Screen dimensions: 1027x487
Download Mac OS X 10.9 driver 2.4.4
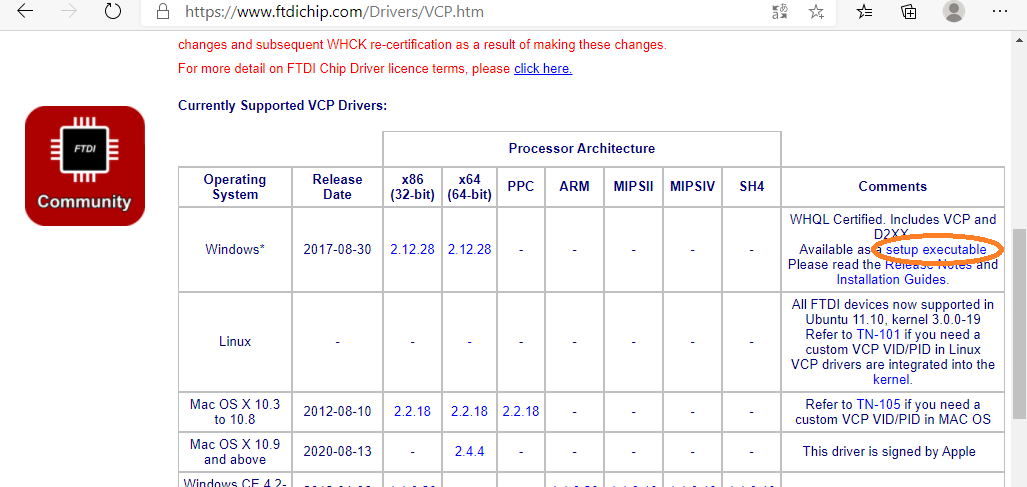pos(470,452)
